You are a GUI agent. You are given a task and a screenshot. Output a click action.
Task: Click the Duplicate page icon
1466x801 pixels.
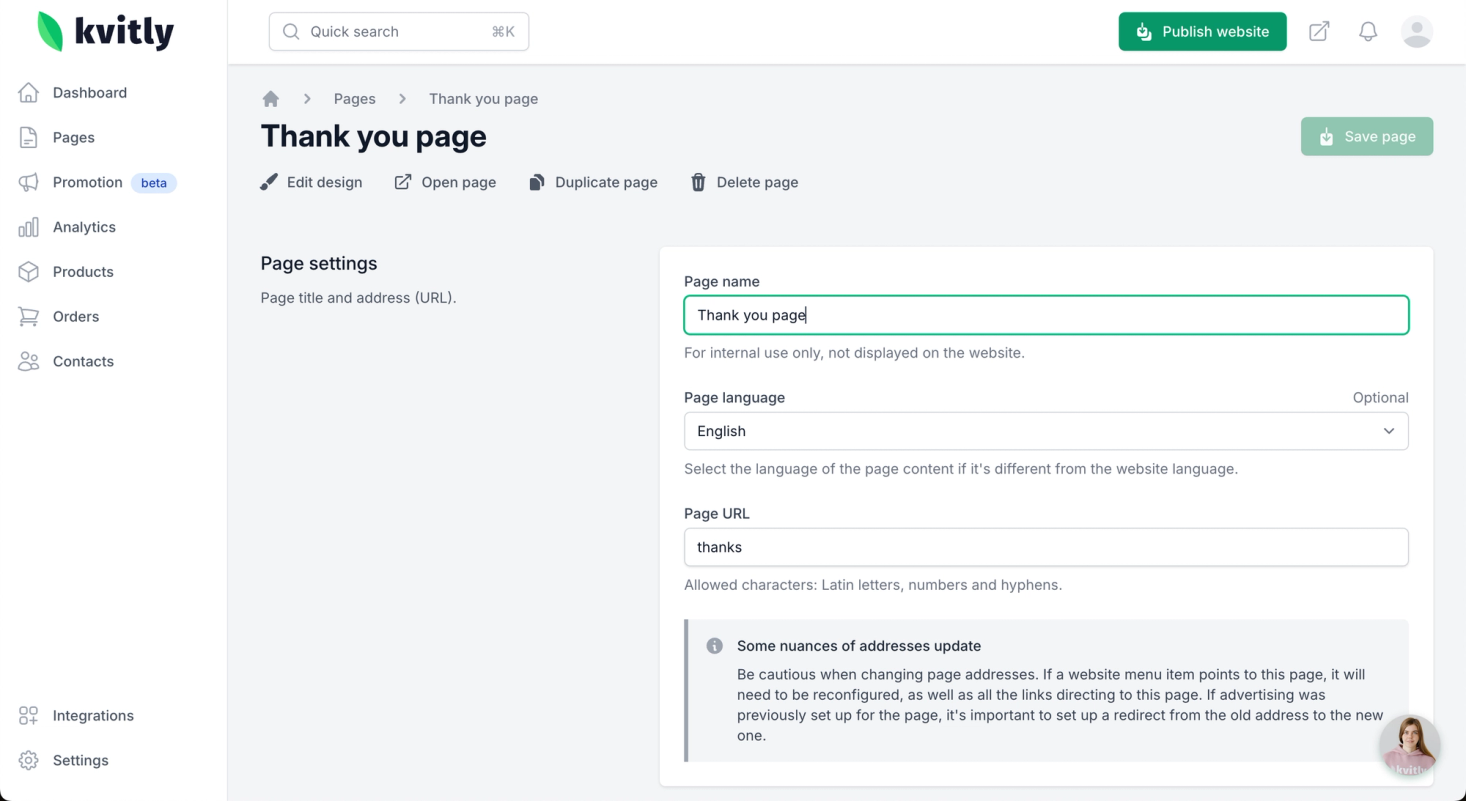[x=537, y=182]
